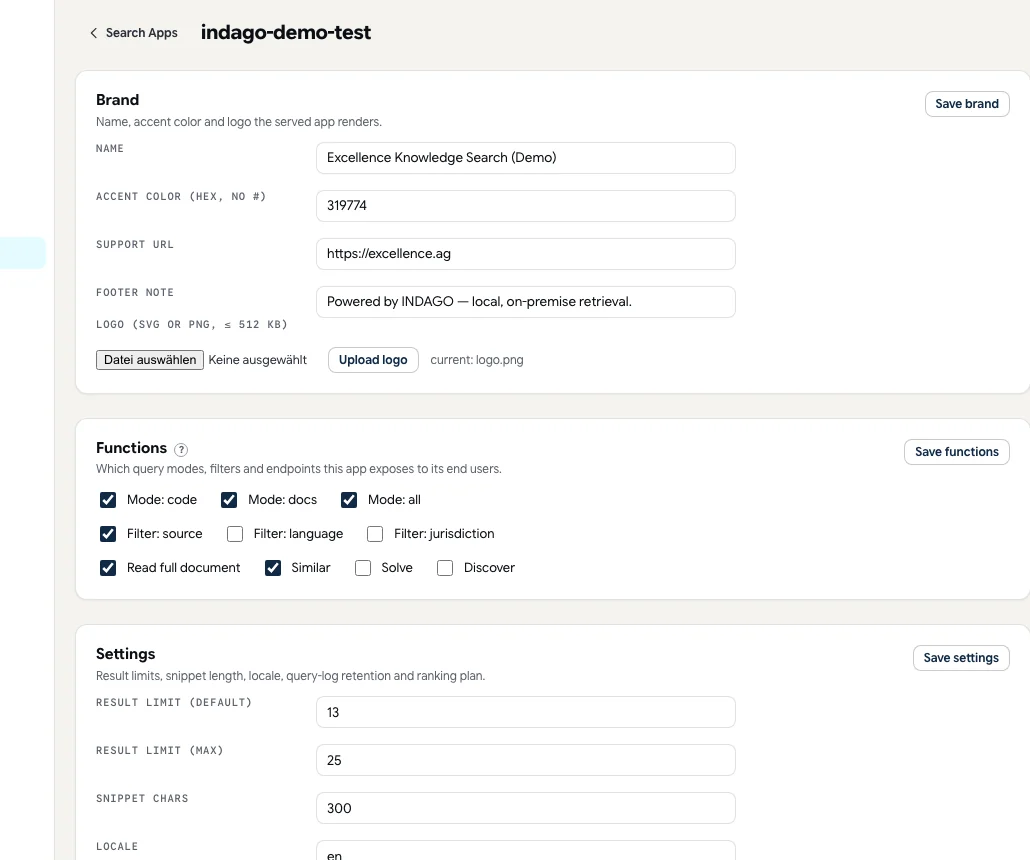
Task: Upload the selected logo
Action: tap(373, 360)
